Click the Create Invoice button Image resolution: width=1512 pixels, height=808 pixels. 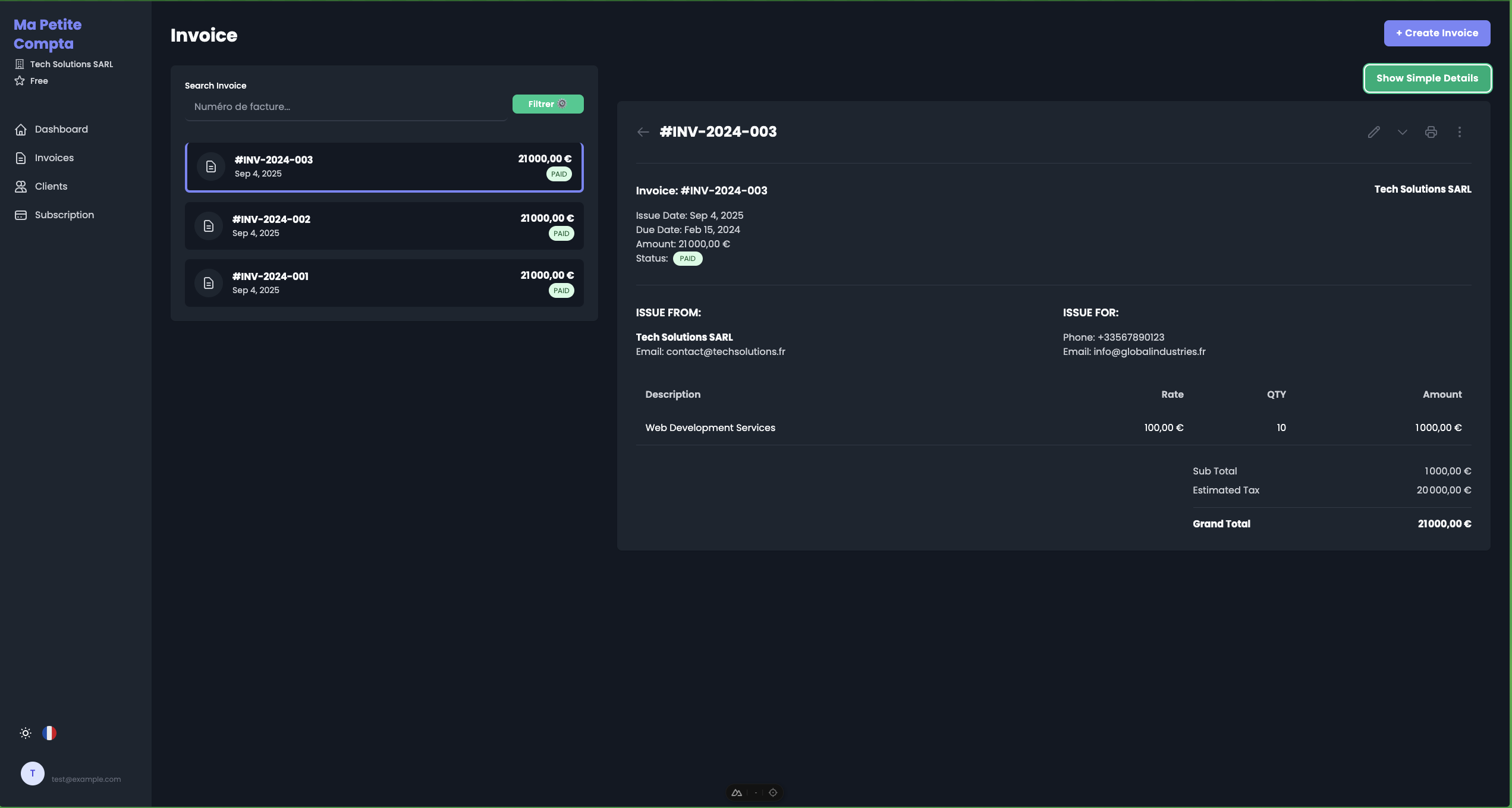point(1436,33)
